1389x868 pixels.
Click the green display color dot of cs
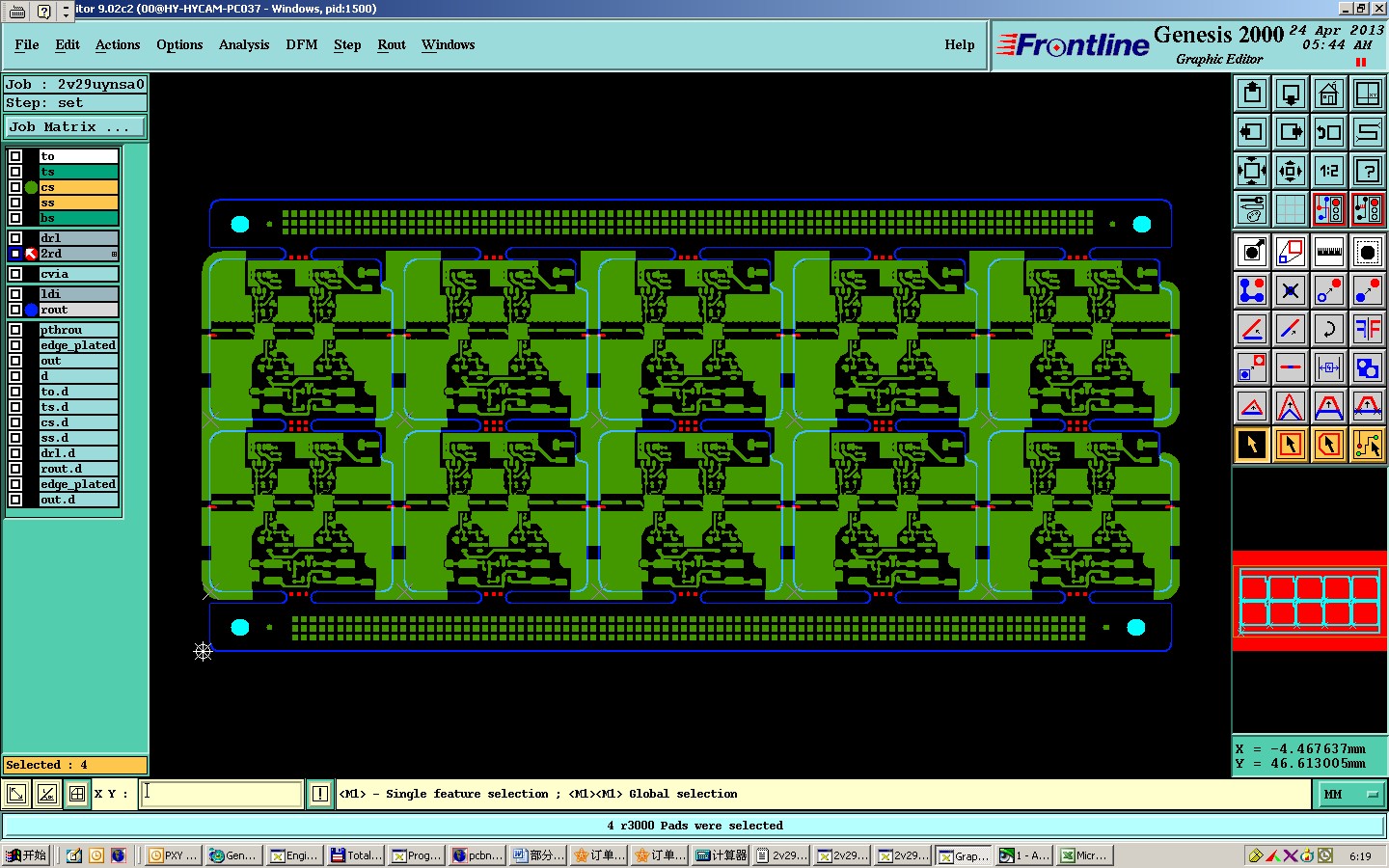click(31, 187)
